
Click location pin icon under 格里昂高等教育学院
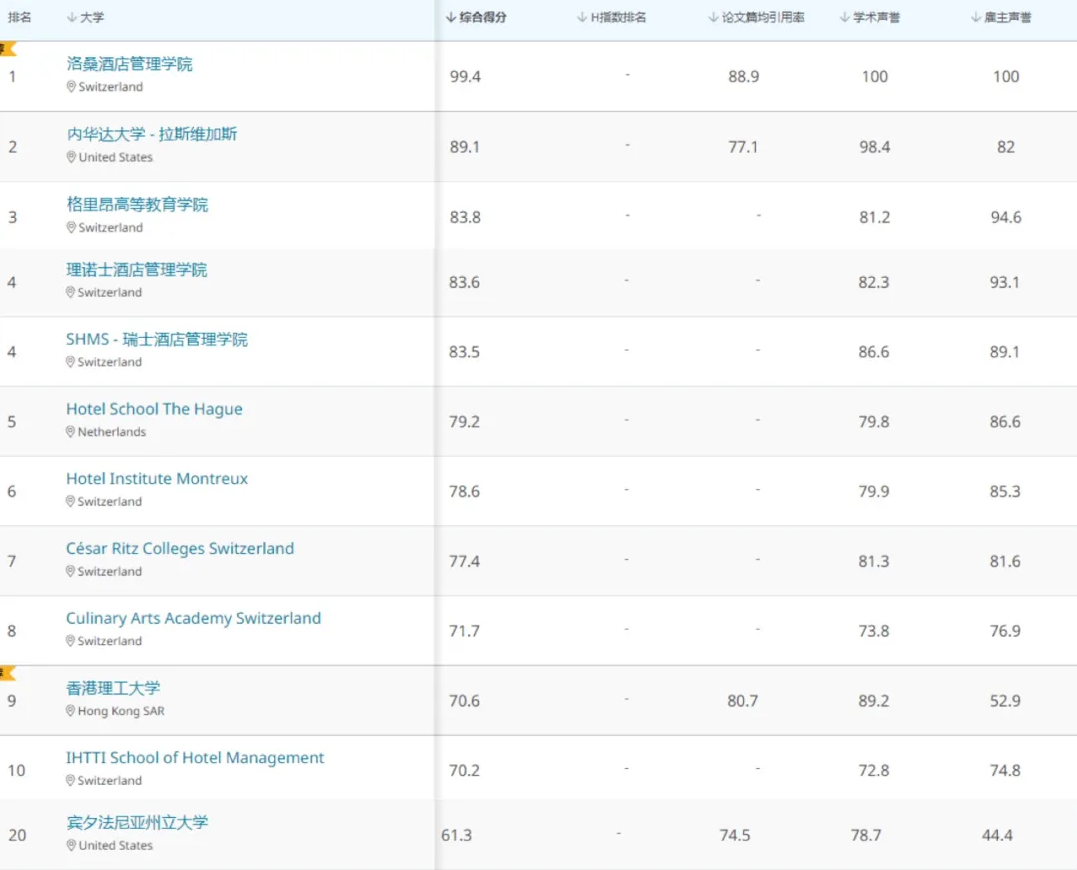pos(71,227)
